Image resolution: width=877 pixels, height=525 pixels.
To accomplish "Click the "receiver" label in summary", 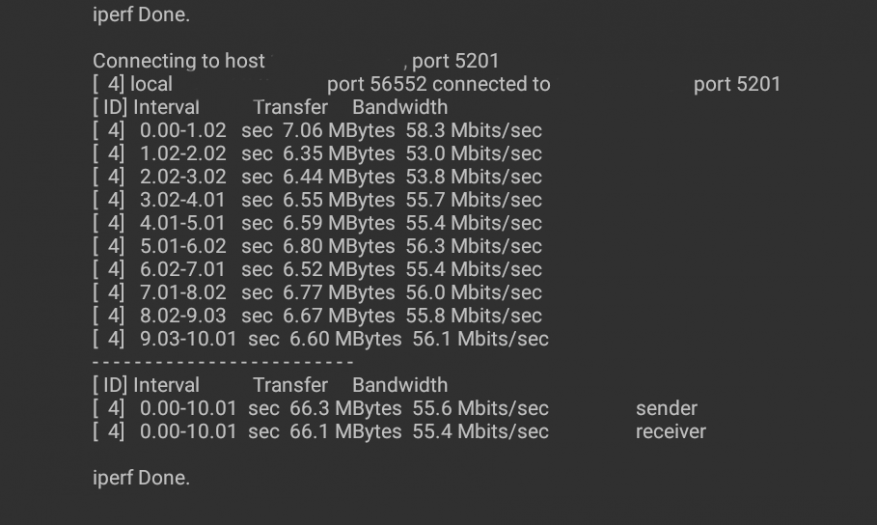I will tap(670, 431).
